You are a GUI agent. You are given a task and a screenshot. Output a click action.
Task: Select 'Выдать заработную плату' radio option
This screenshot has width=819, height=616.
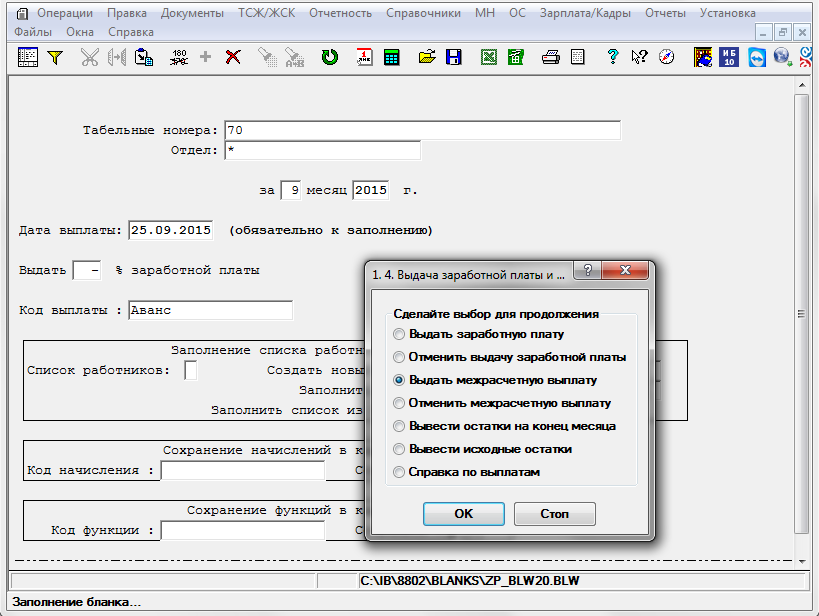400,334
